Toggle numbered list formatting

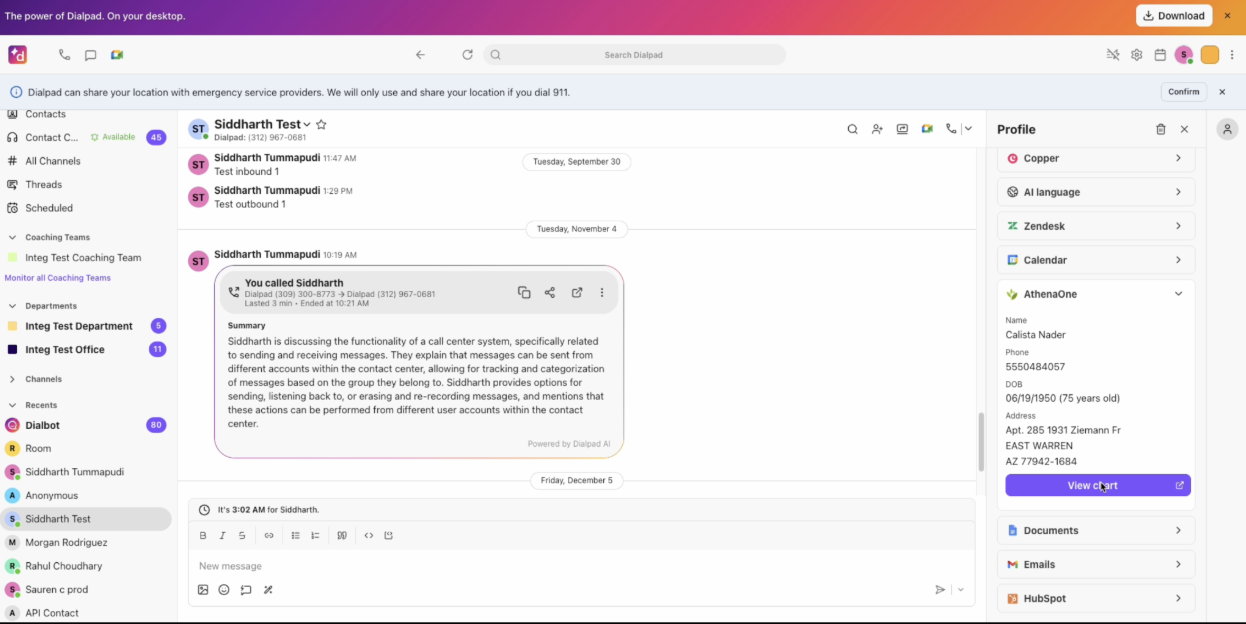[315, 536]
